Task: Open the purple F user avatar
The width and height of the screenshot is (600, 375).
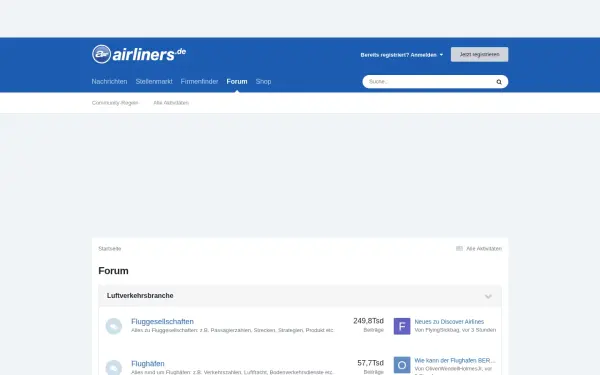Action: tap(402, 326)
